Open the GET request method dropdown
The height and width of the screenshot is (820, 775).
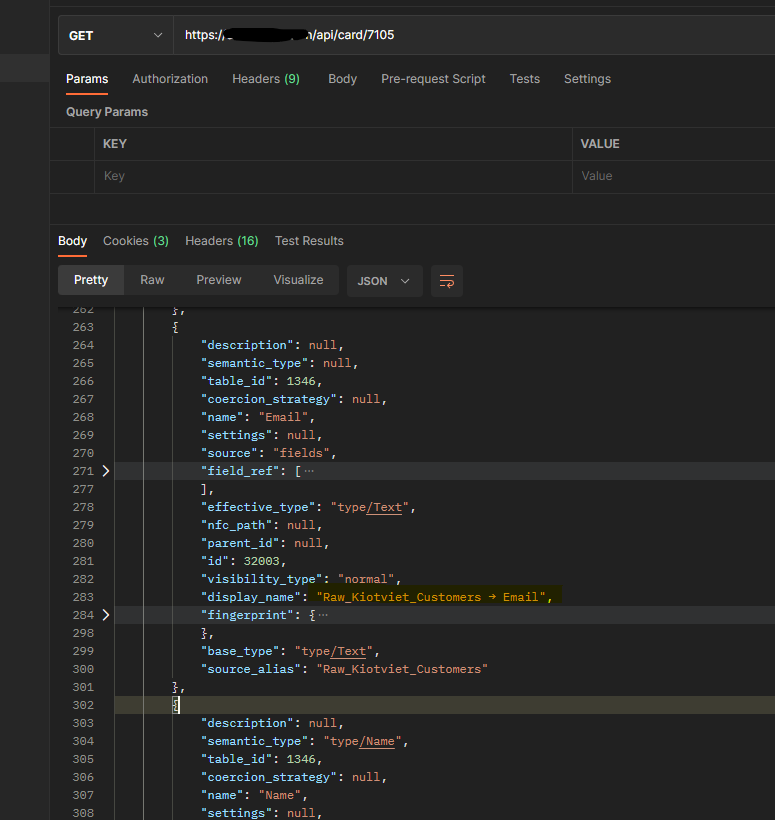pos(115,35)
